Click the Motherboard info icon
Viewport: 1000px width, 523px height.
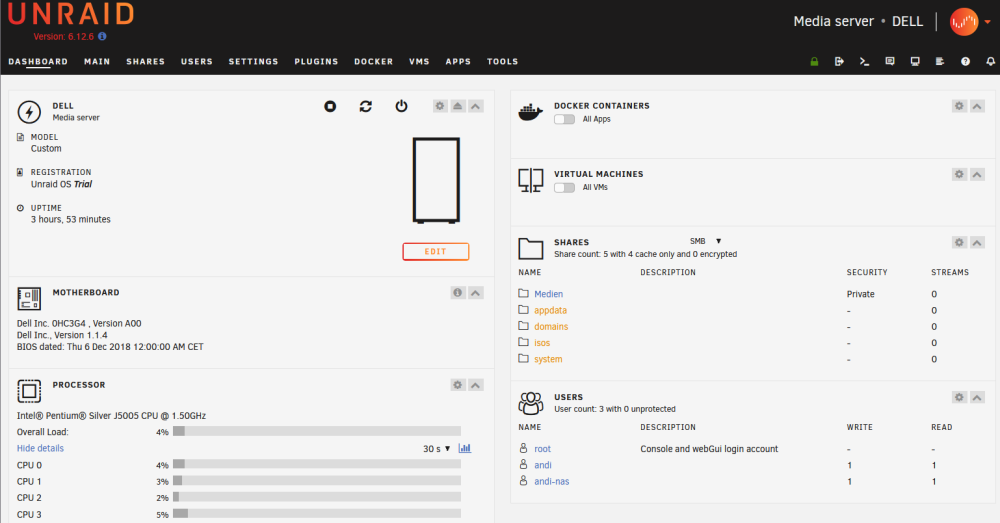(458, 293)
